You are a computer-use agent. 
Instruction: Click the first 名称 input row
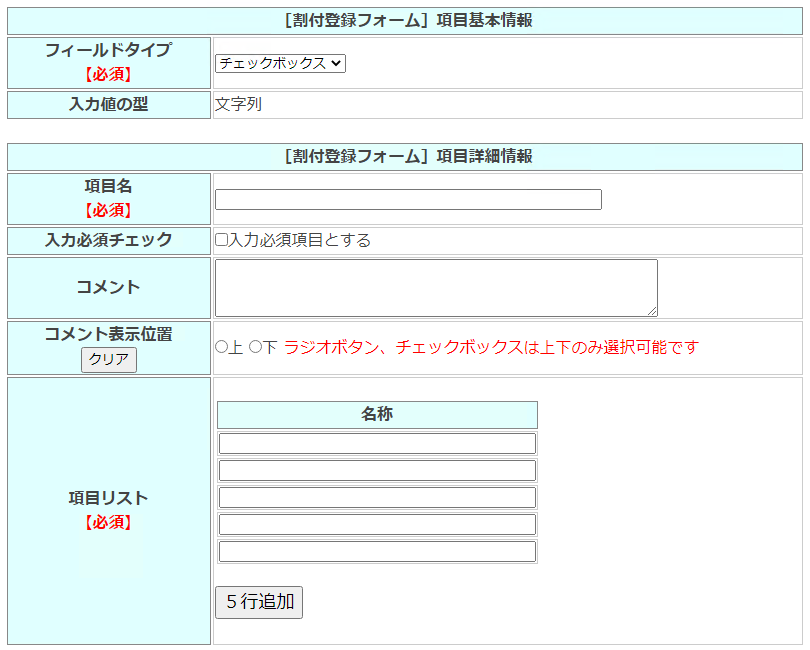pos(377,443)
